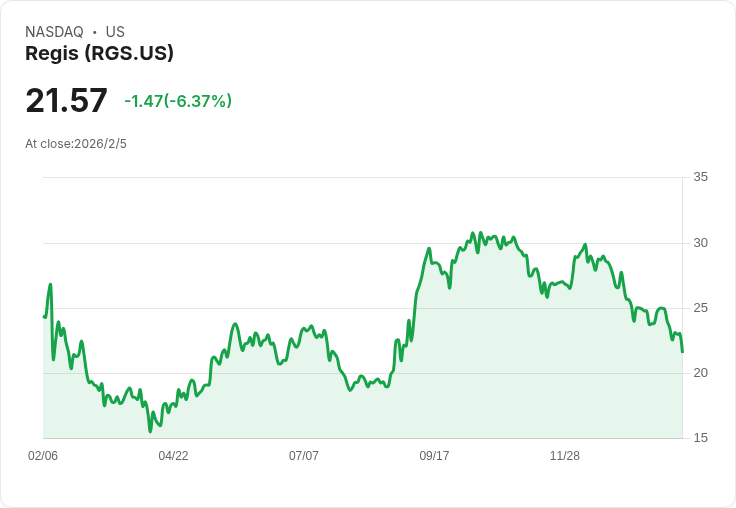736x508 pixels.
Task: Click the 35 y-axis label
Action: point(701,177)
